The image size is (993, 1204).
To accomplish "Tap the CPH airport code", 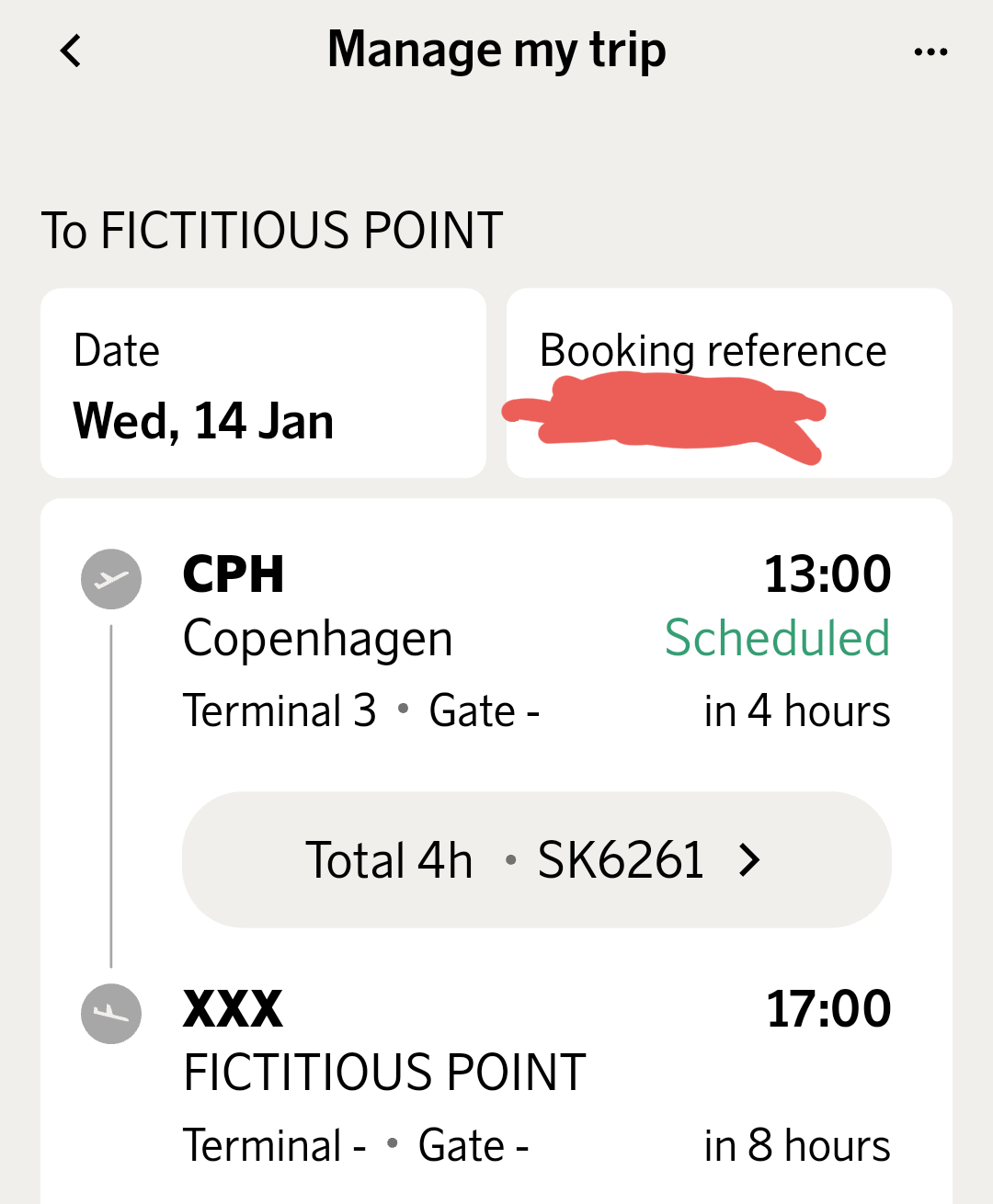I will 234,575.
